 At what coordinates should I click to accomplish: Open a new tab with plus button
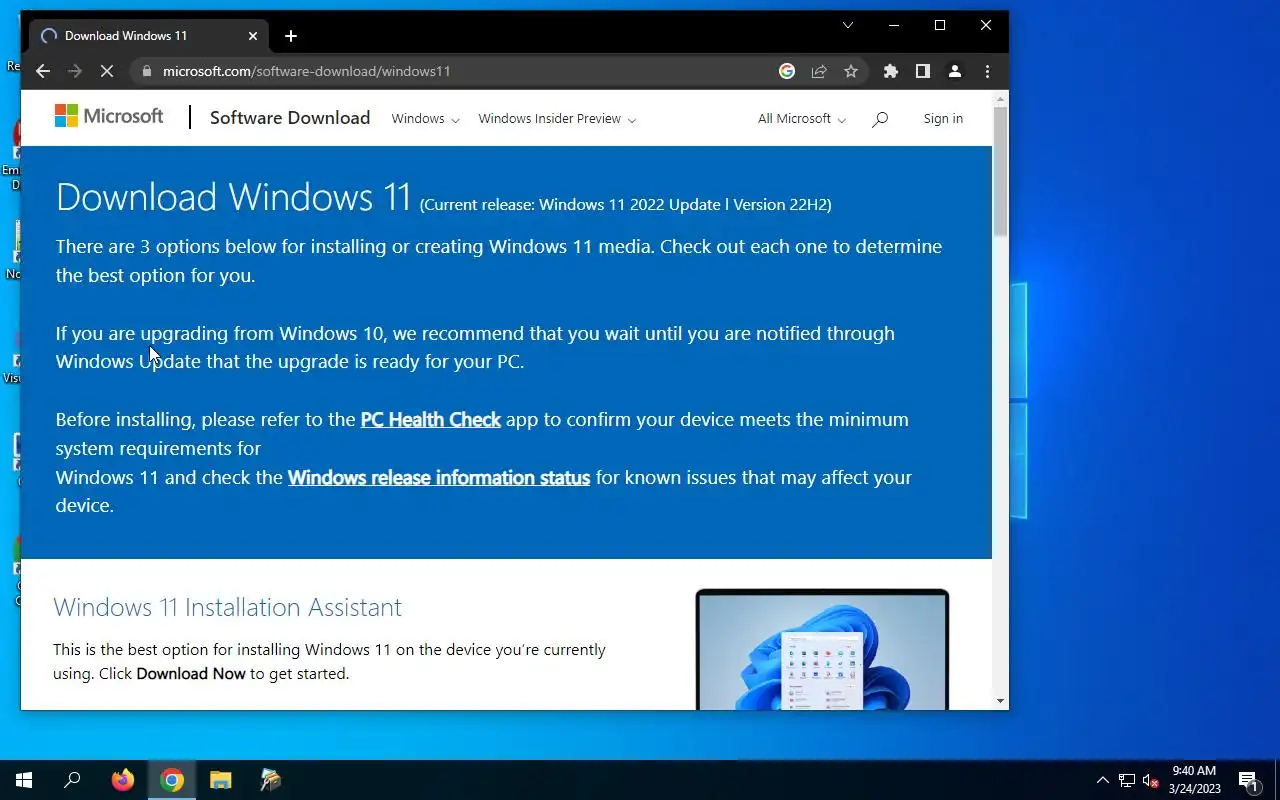tap(291, 36)
